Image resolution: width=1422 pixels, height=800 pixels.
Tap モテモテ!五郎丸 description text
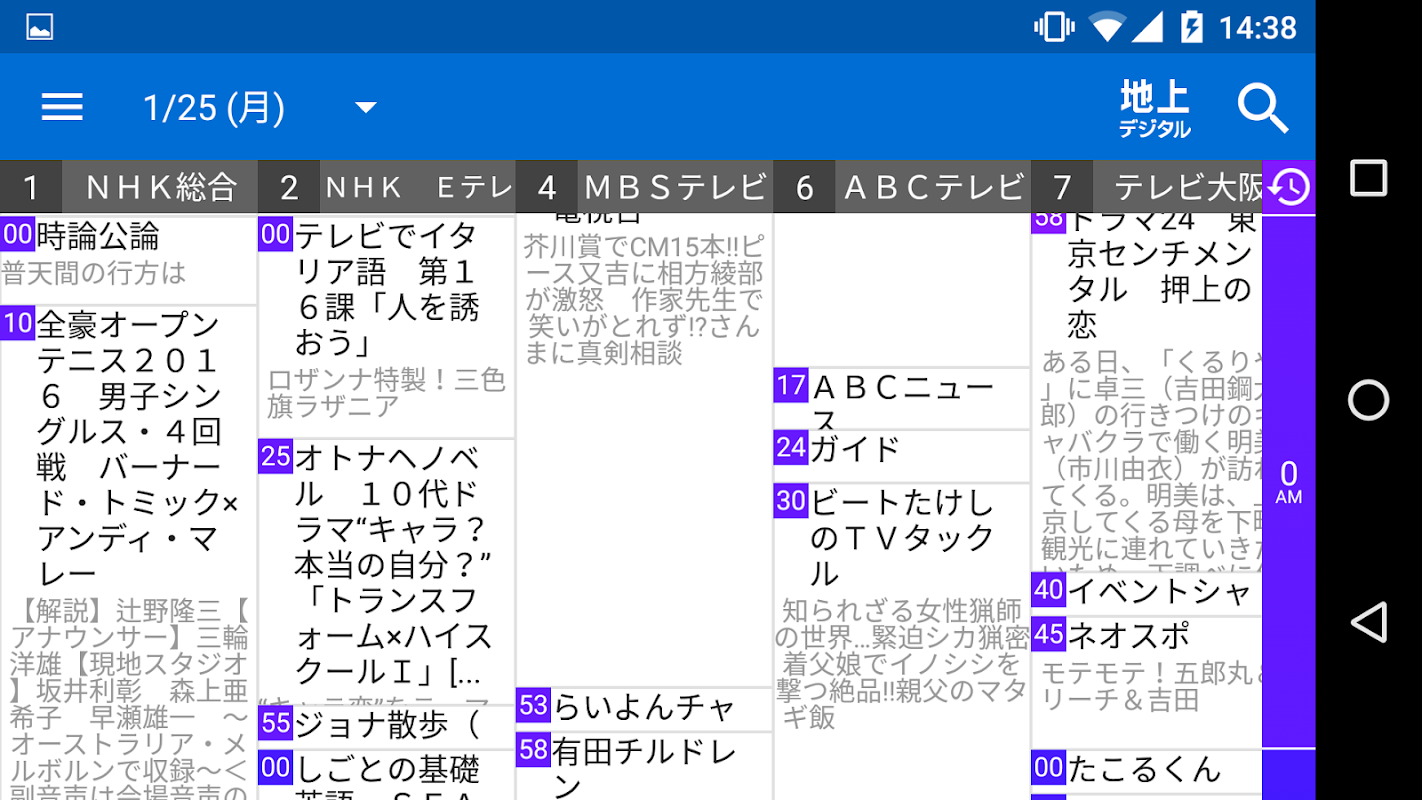pyautogui.click(x=1150, y=686)
